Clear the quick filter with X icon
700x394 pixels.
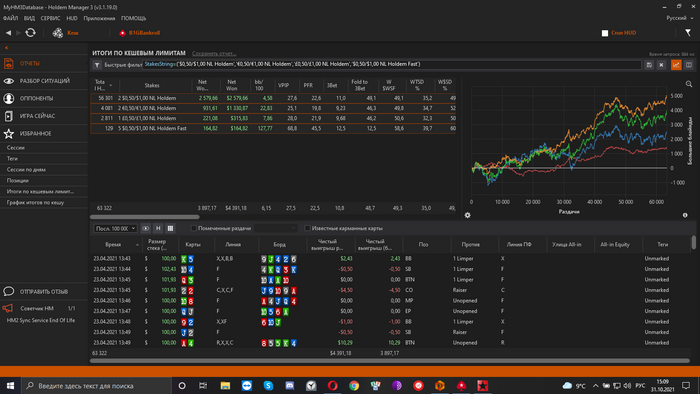coord(662,65)
